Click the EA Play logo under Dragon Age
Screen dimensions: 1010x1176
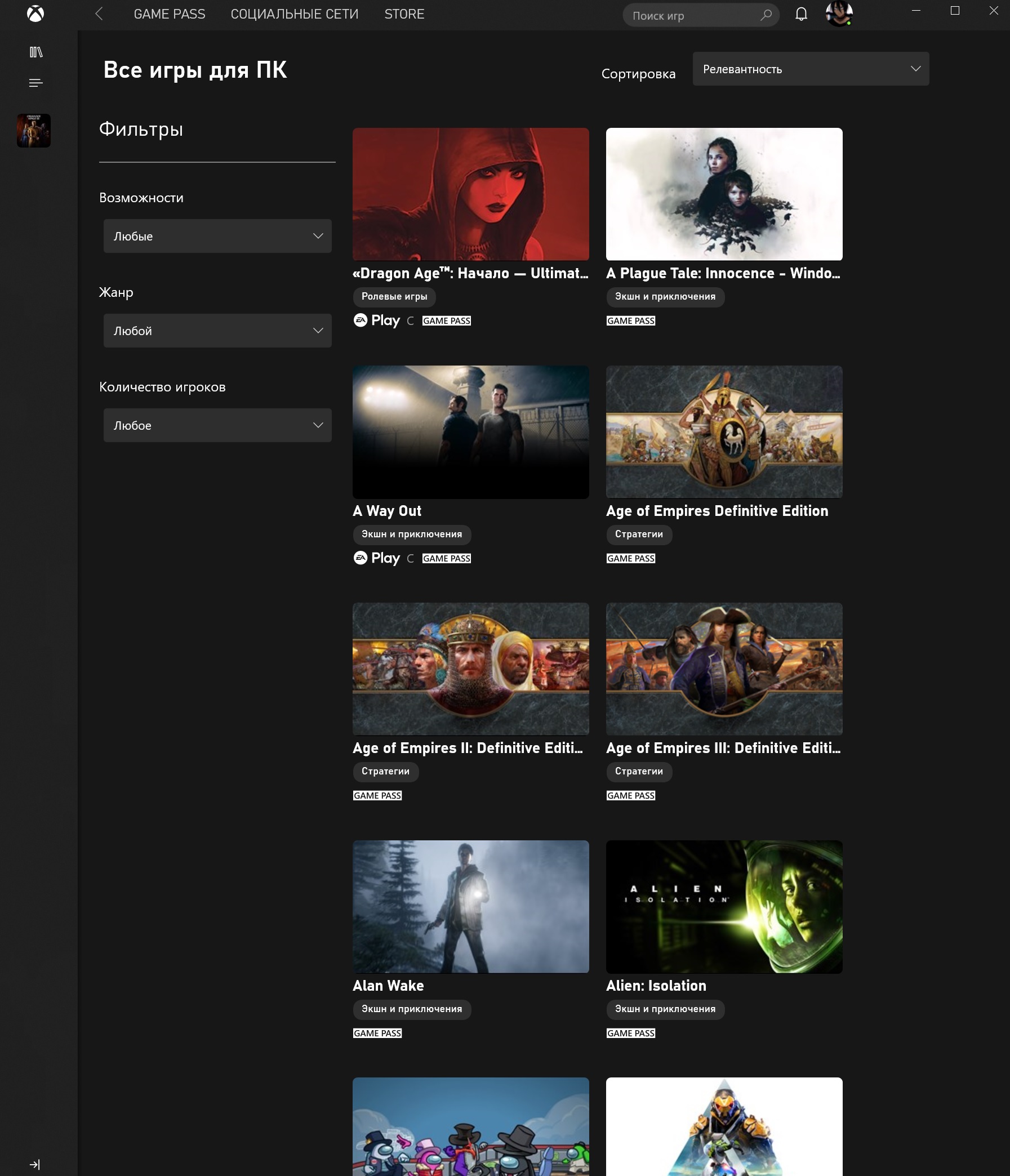pyautogui.click(x=377, y=320)
